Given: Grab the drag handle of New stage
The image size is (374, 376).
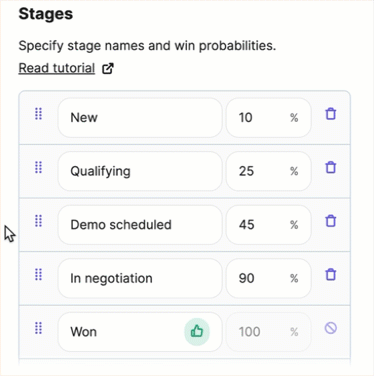Looking at the screenshot, I should coord(39,114).
